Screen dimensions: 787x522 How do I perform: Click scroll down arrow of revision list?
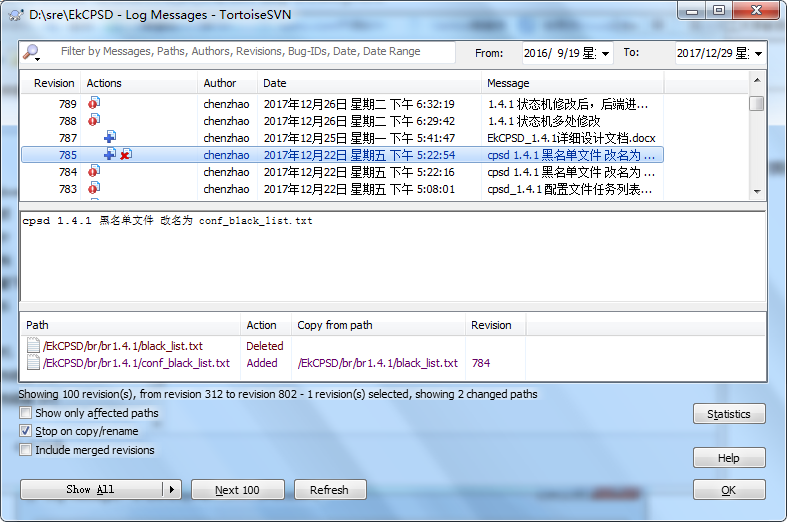(757, 192)
